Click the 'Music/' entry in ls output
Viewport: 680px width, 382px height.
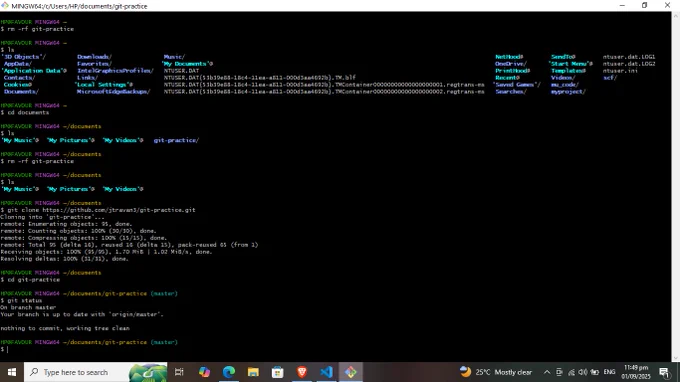[174, 57]
